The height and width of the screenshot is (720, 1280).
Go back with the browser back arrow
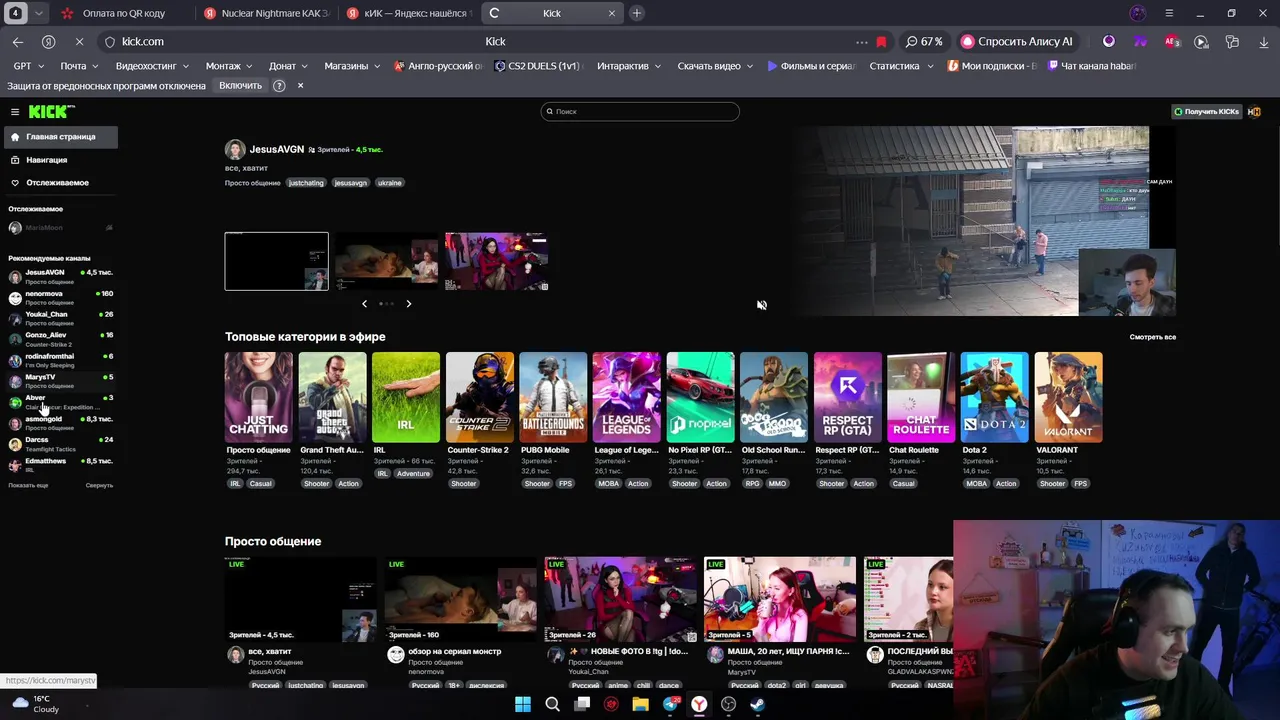click(x=18, y=42)
